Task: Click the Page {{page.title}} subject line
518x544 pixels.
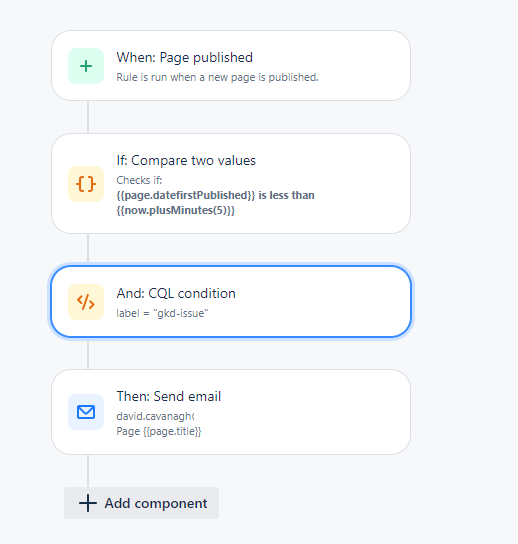Action: tap(159, 431)
